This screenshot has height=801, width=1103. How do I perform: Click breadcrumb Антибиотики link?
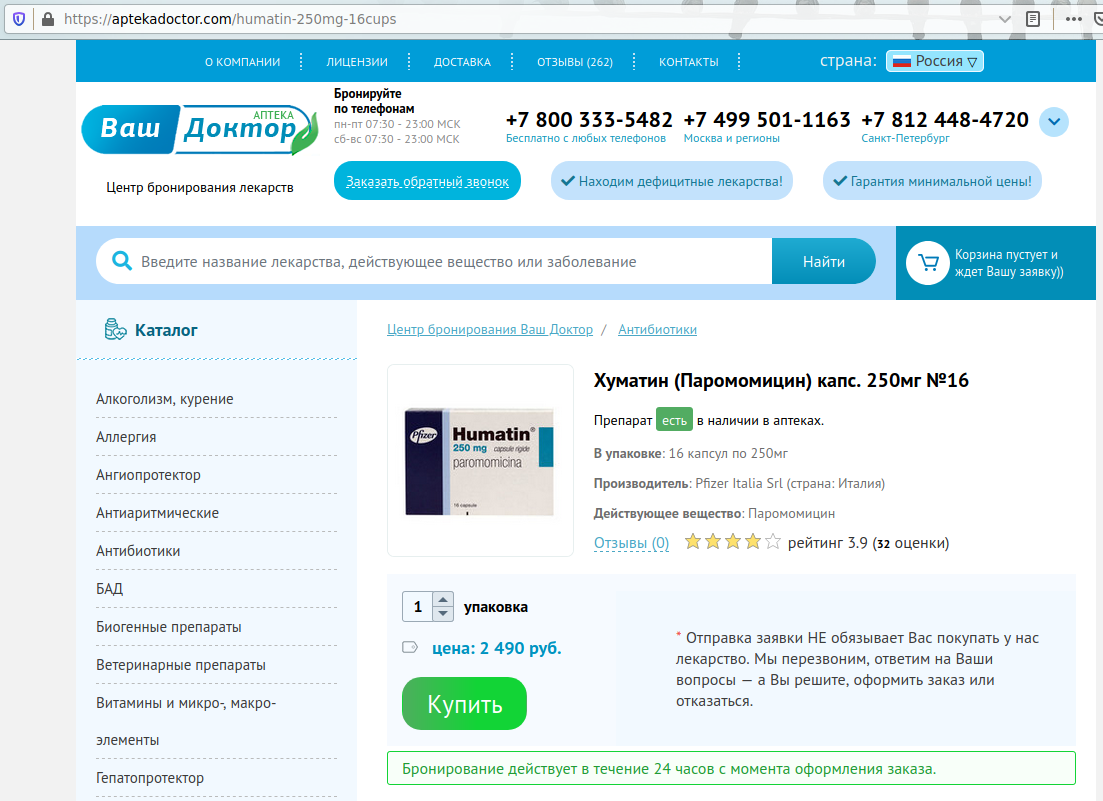click(x=657, y=329)
